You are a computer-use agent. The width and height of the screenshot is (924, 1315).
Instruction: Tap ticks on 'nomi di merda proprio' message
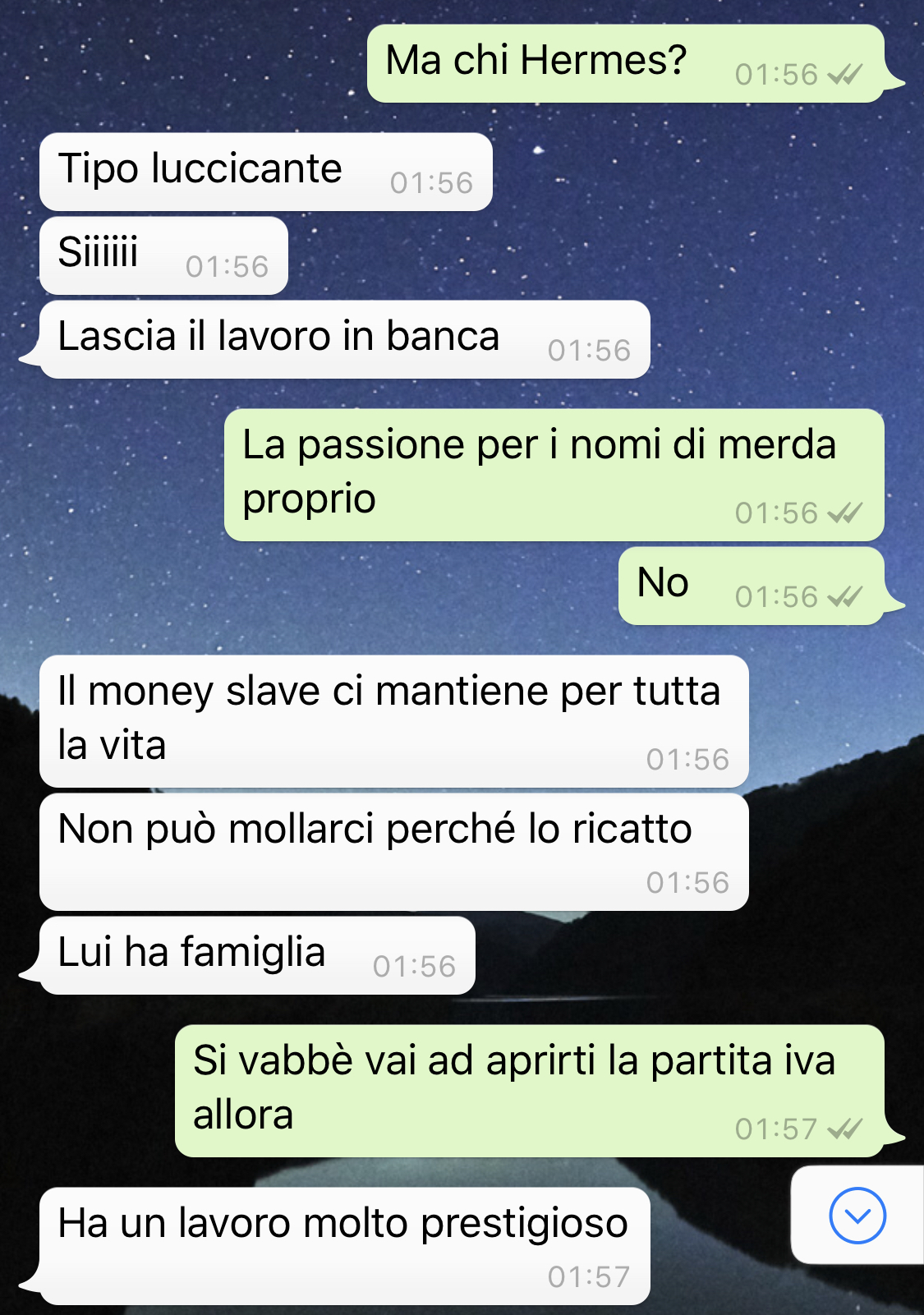tap(845, 513)
